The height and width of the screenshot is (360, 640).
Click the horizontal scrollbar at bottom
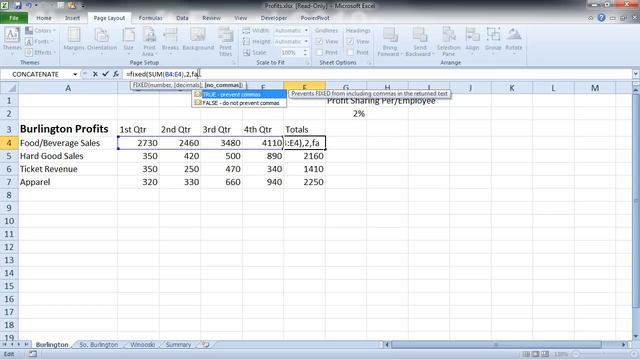coord(496,345)
